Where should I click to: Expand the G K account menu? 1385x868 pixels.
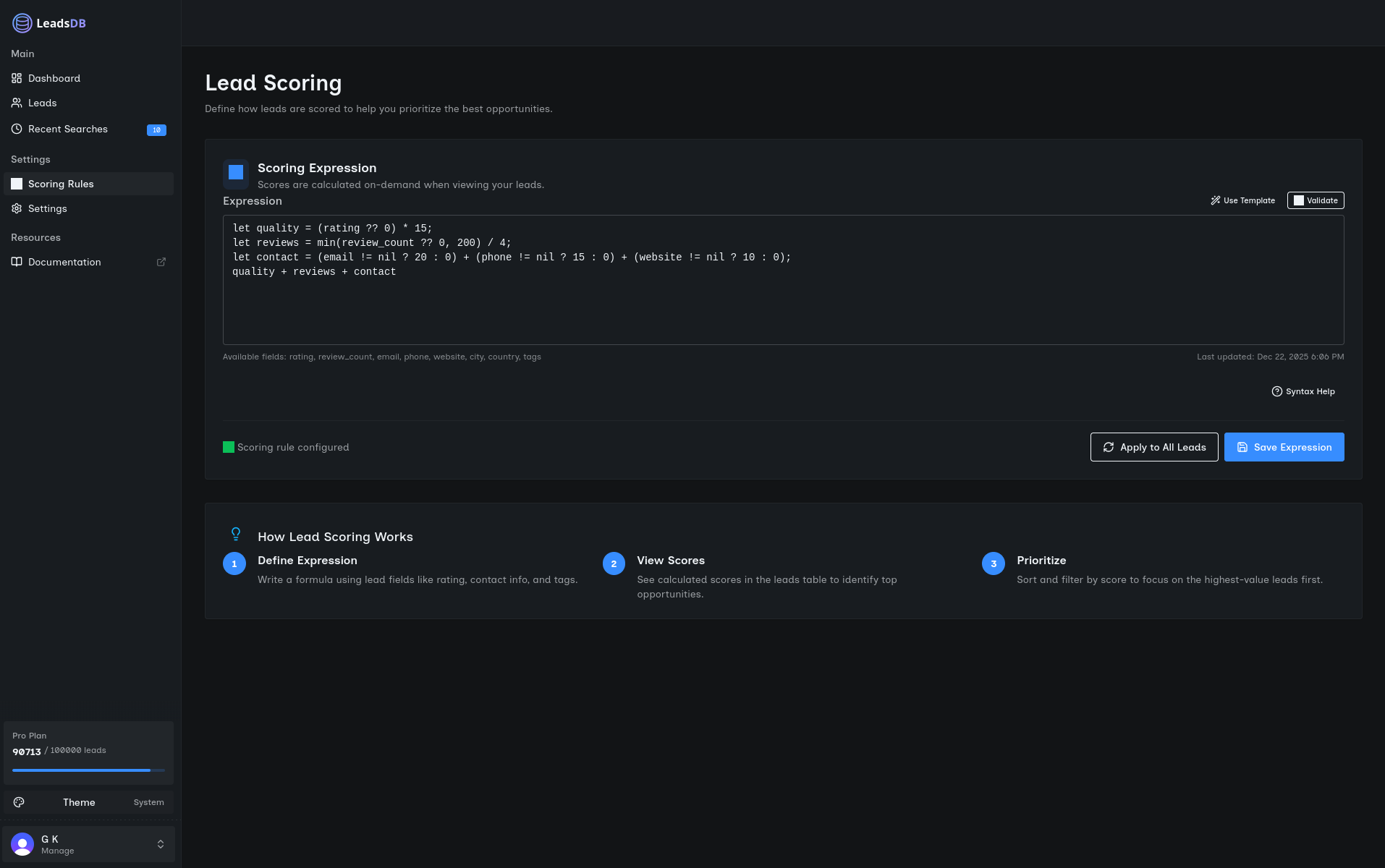(x=88, y=843)
